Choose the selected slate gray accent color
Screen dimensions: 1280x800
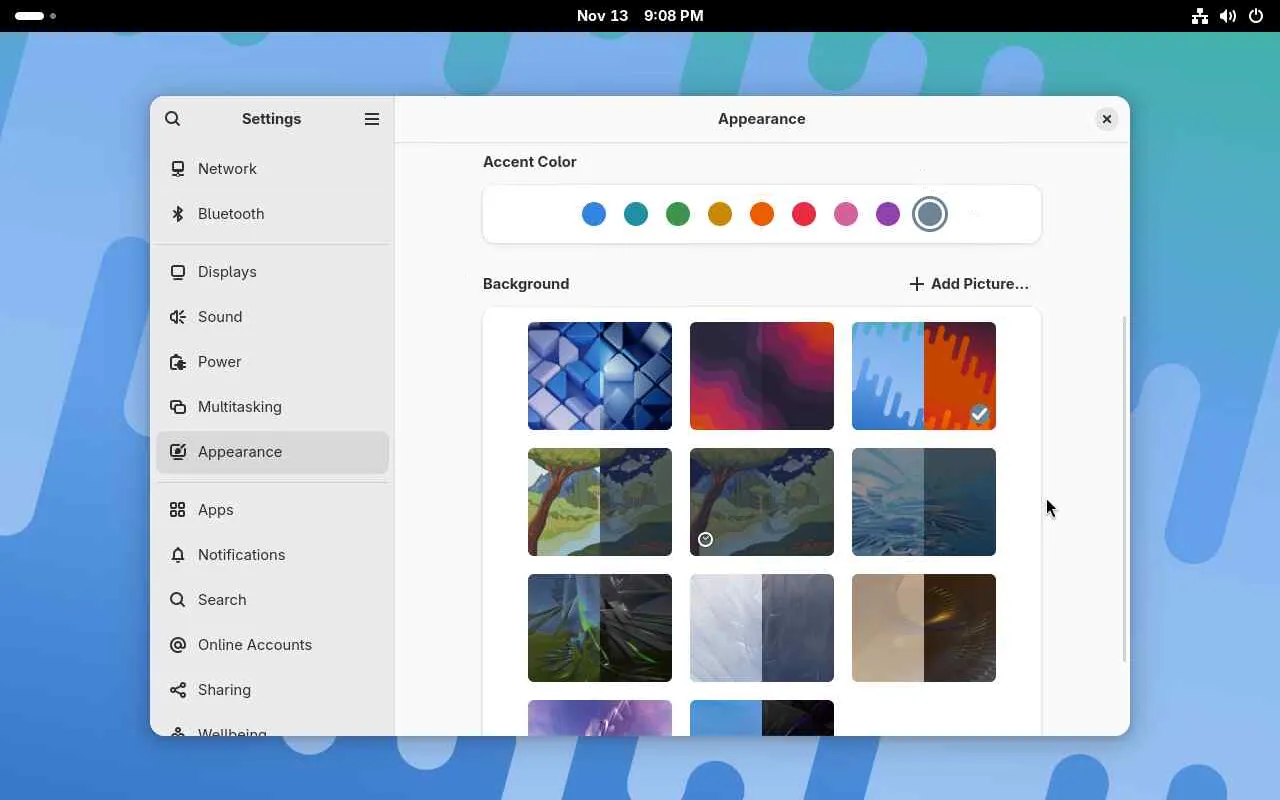coord(930,214)
